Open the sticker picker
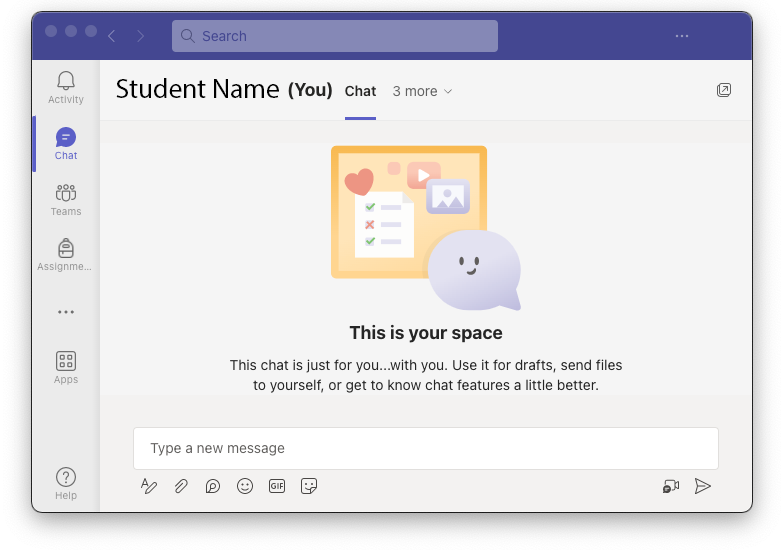781x557 pixels. point(309,486)
